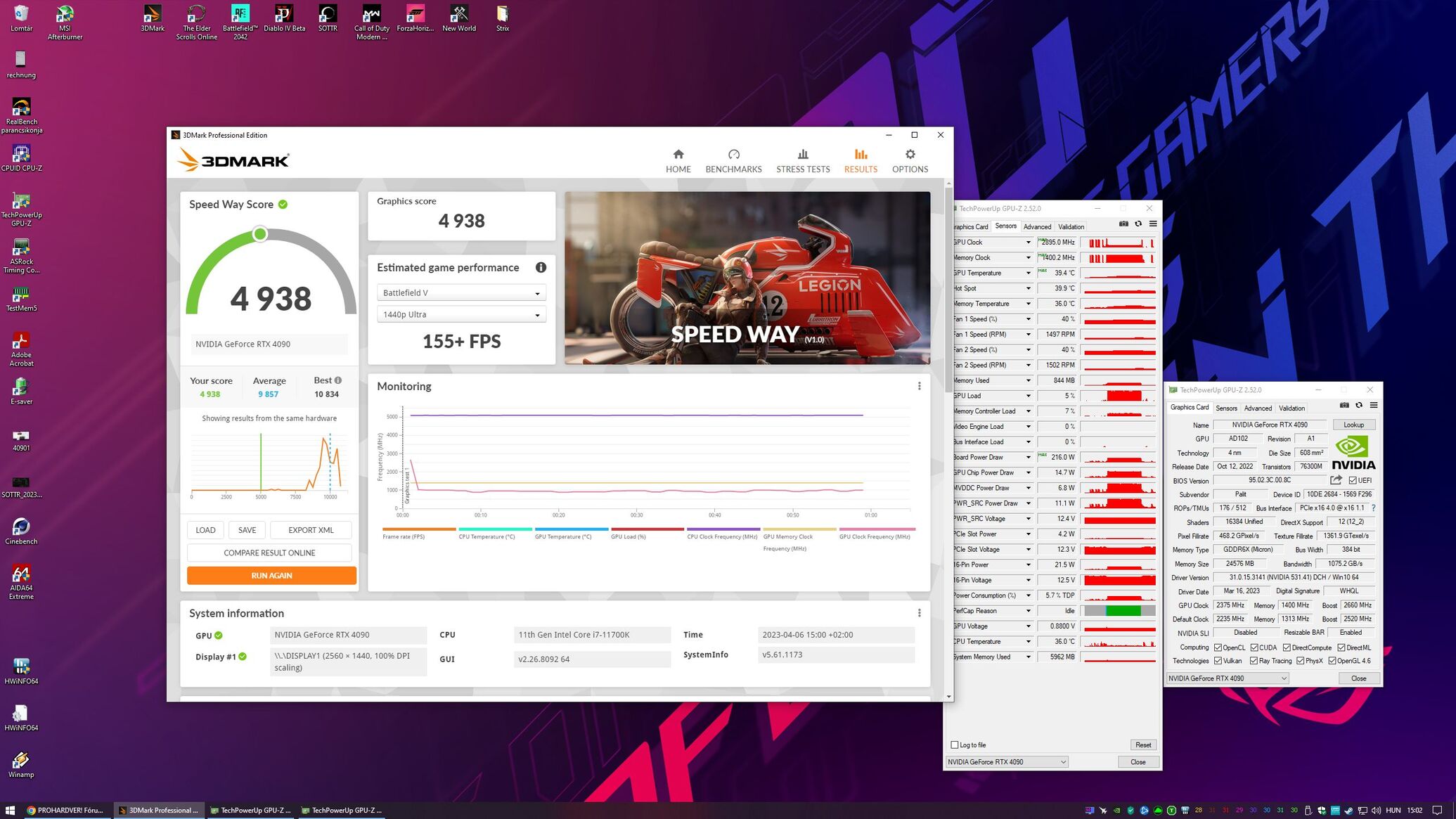
Task: Toggle the Ray Tracing checkbox
Action: click(x=1254, y=661)
